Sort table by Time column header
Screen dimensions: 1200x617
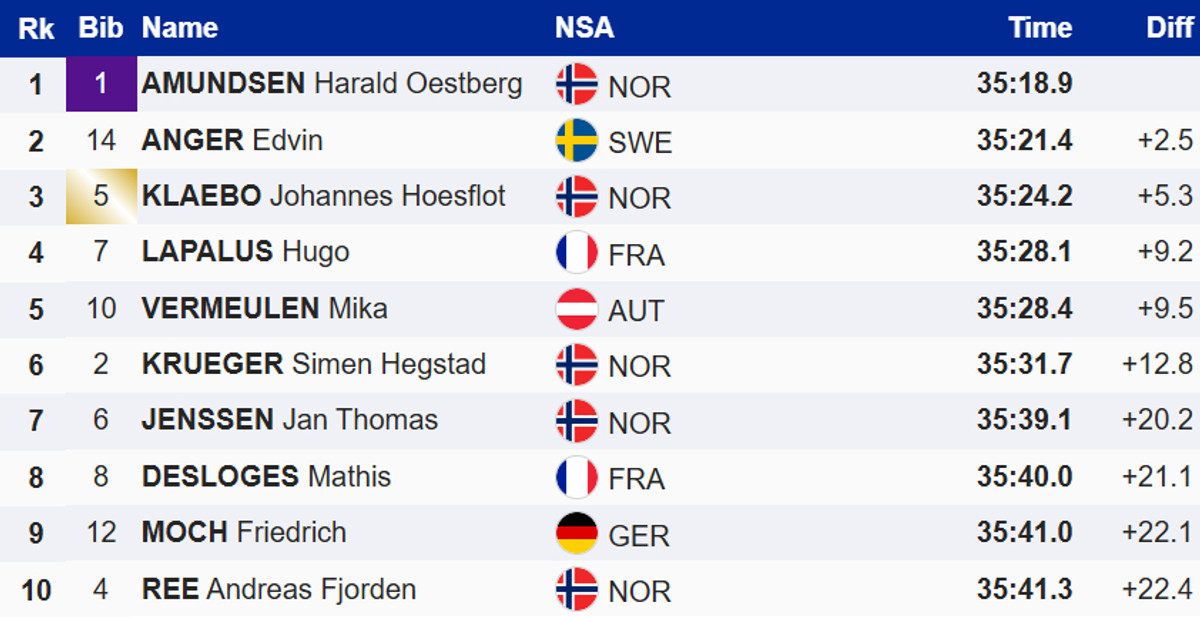[1040, 28]
